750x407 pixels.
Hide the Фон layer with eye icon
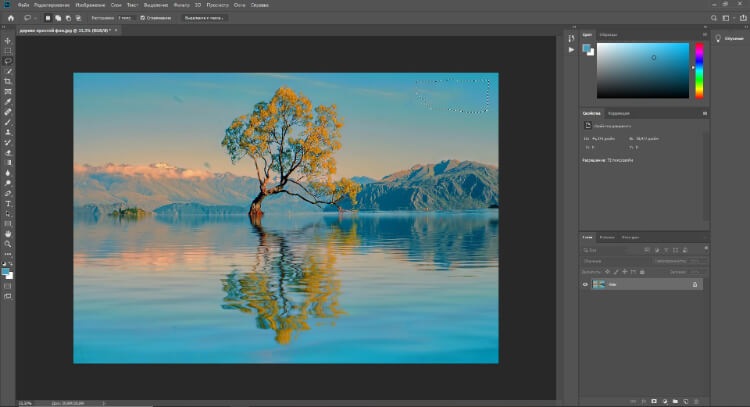(x=586, y=285)
